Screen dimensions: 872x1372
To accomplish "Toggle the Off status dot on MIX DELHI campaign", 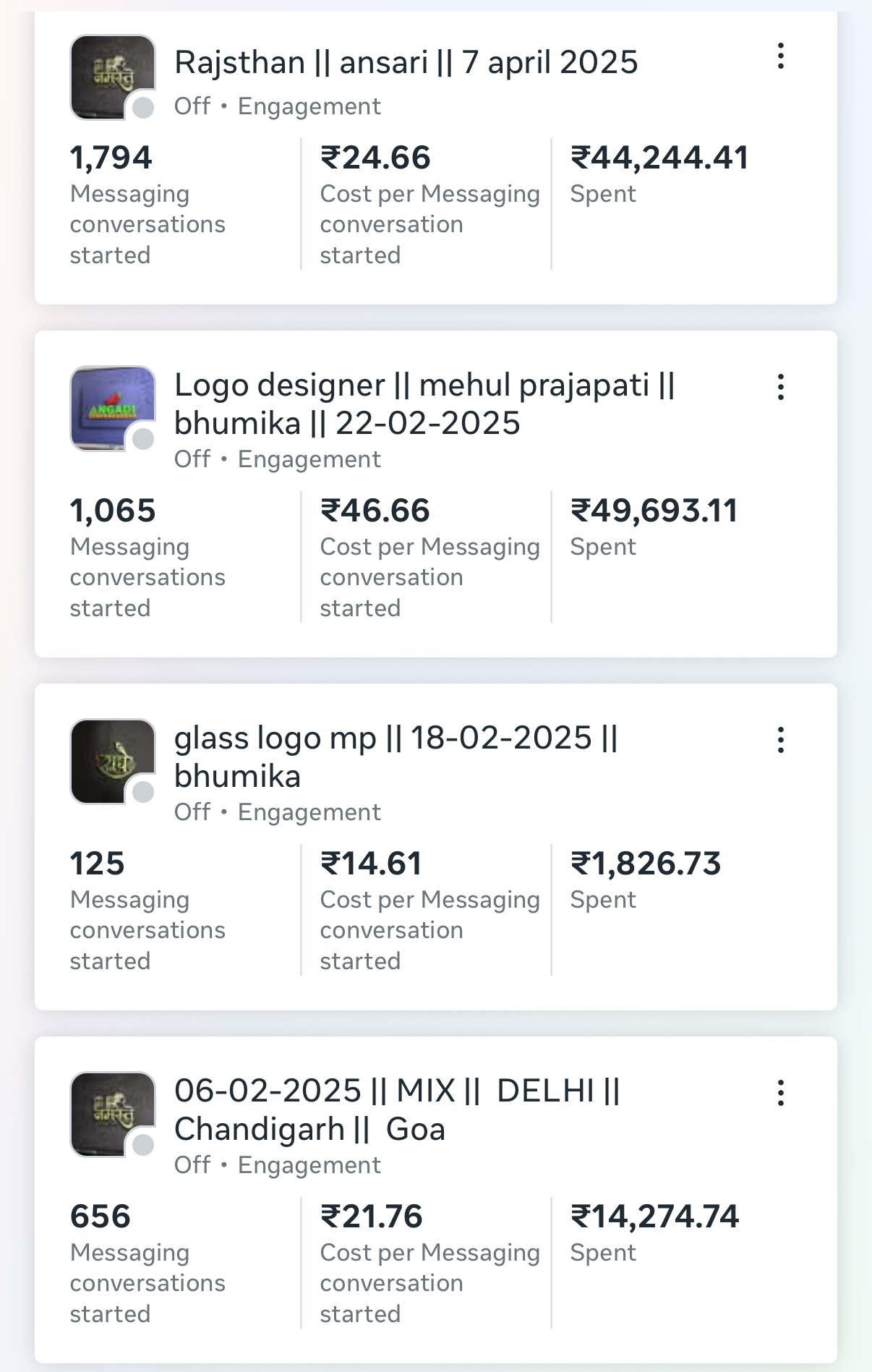I will point(143,1145).
